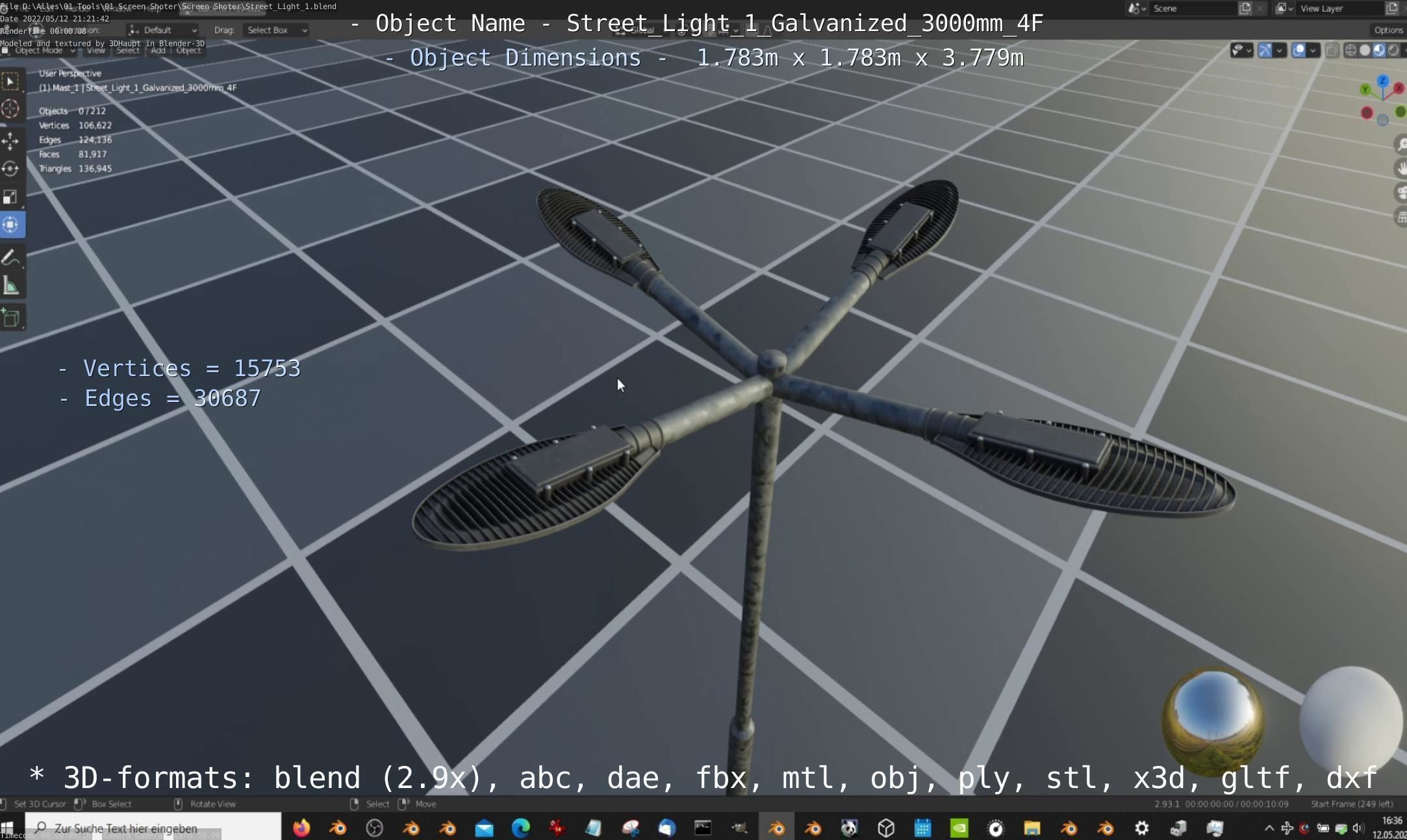Click the green Y axis gizmo
The height and width of the screenshot is (840, 1407).
(x=1365, y=89)
